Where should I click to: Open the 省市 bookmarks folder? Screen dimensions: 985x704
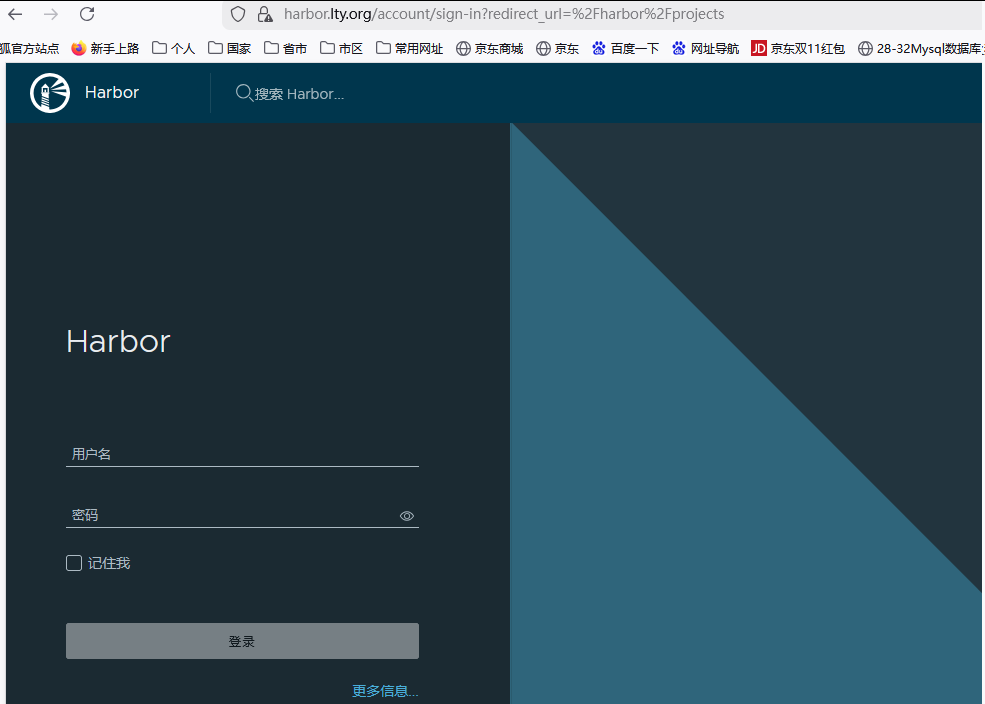coord(285,48)
